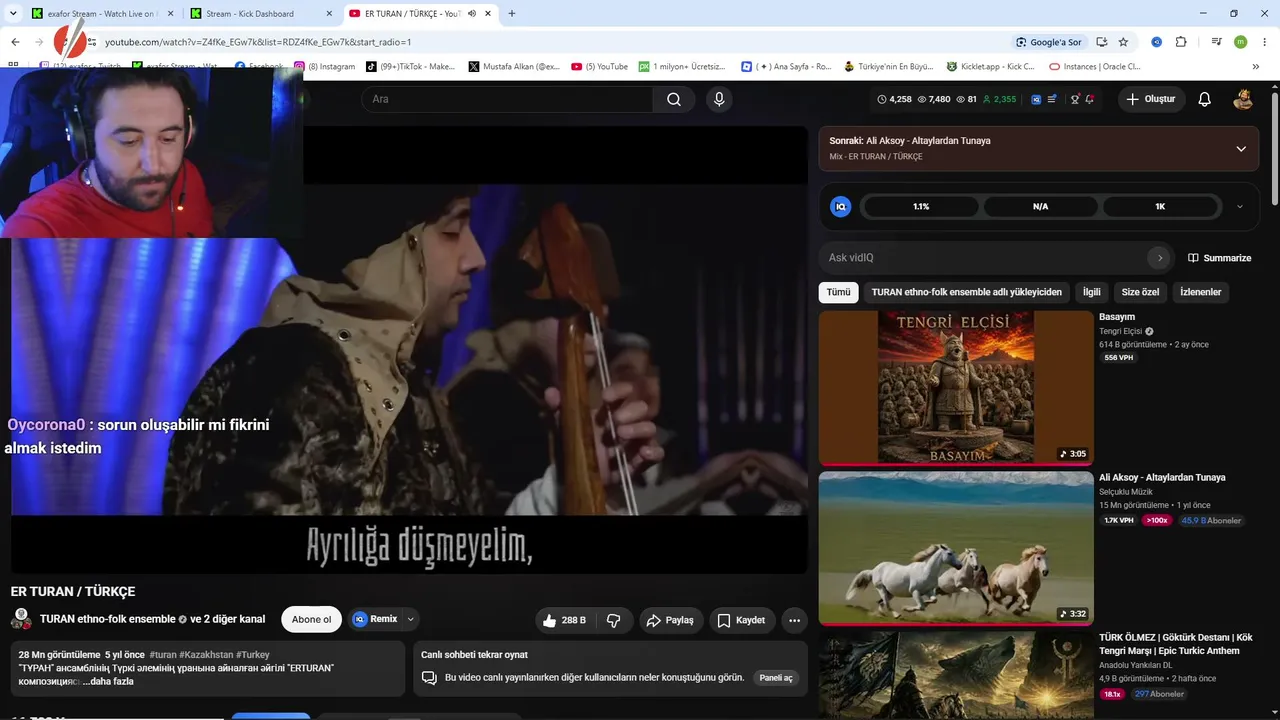Bookmark this page with the star icon

pos(1123,42)
